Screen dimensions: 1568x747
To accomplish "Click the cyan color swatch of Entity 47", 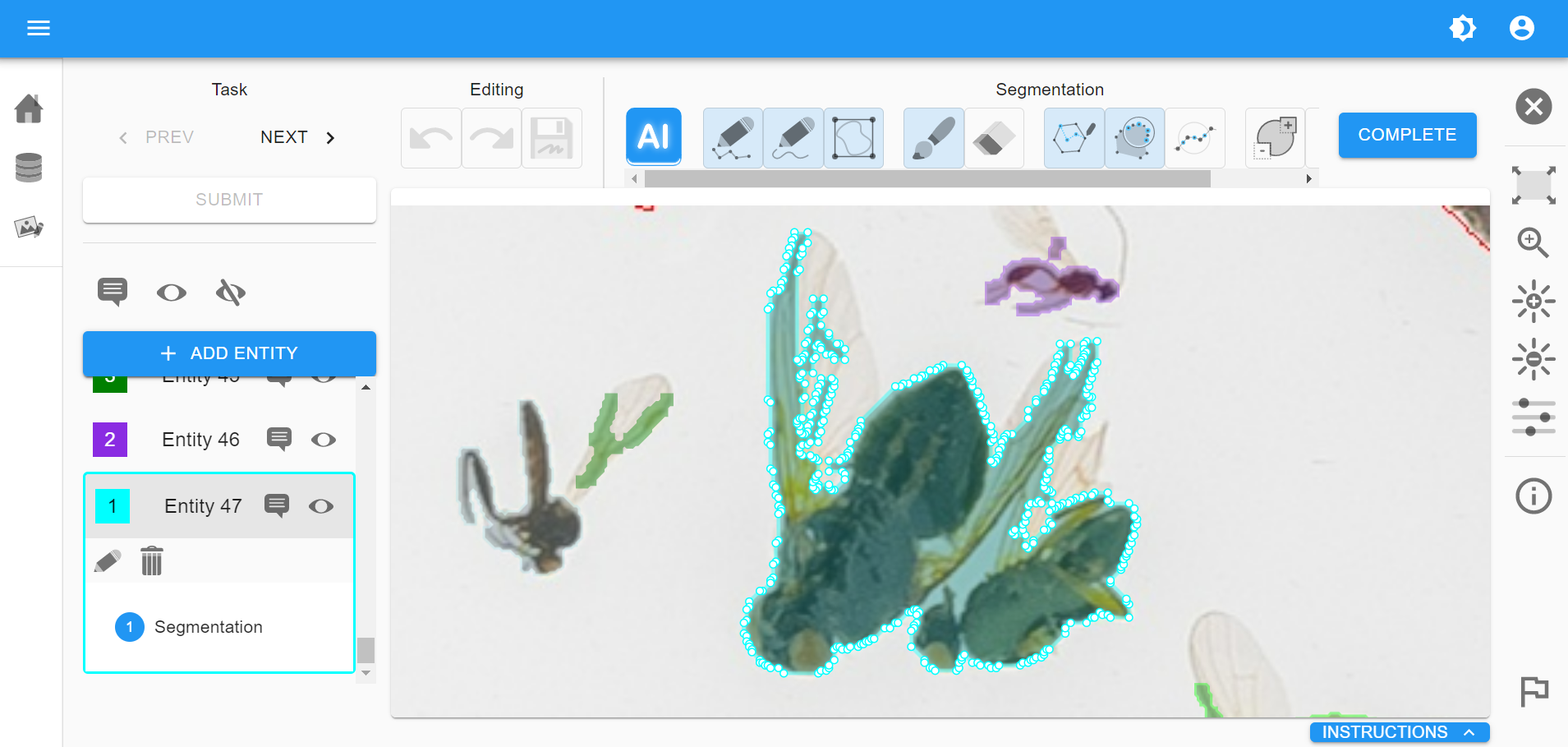I will click(x=113, y=506).
